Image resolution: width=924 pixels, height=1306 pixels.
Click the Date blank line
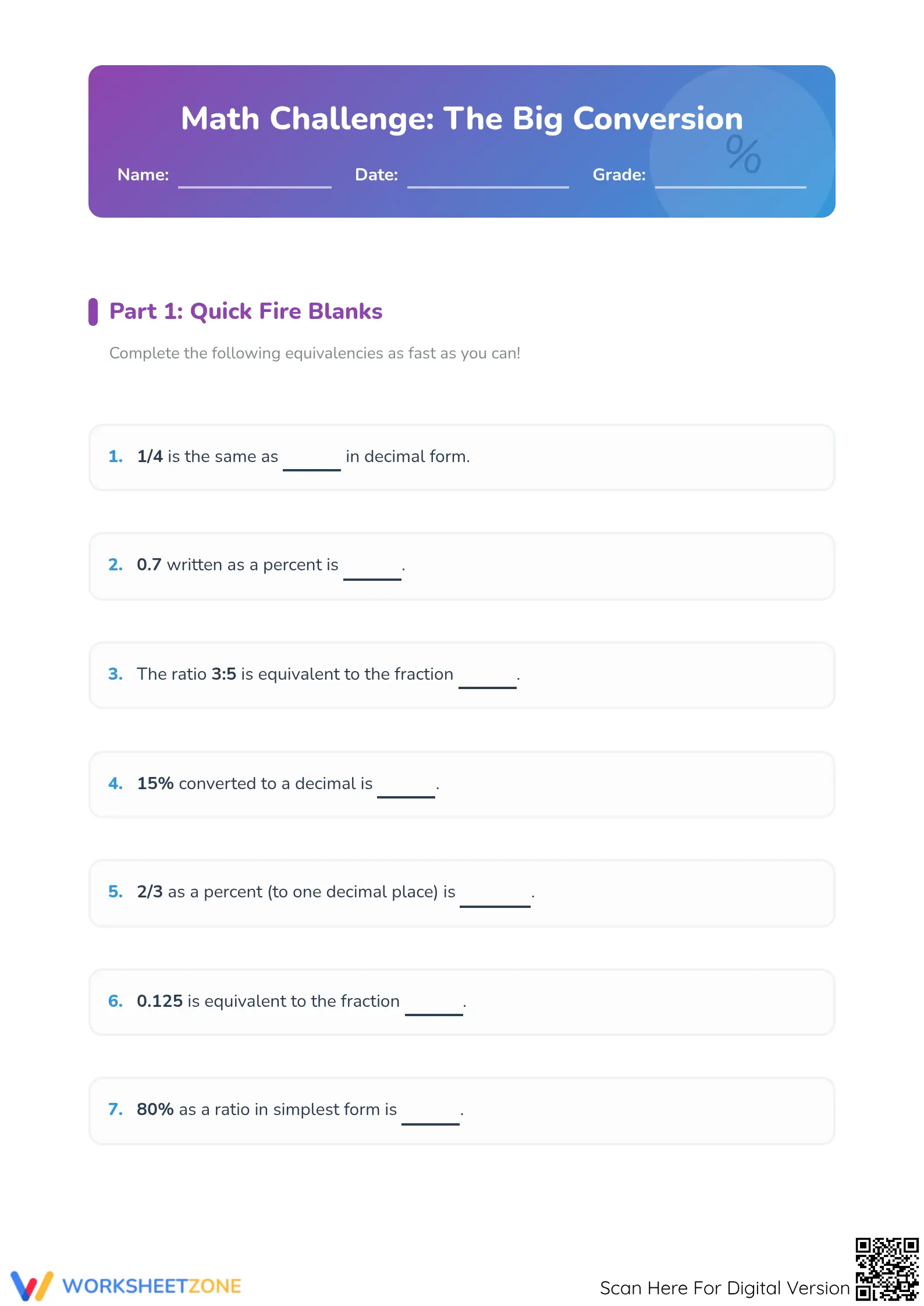[488, 186]
